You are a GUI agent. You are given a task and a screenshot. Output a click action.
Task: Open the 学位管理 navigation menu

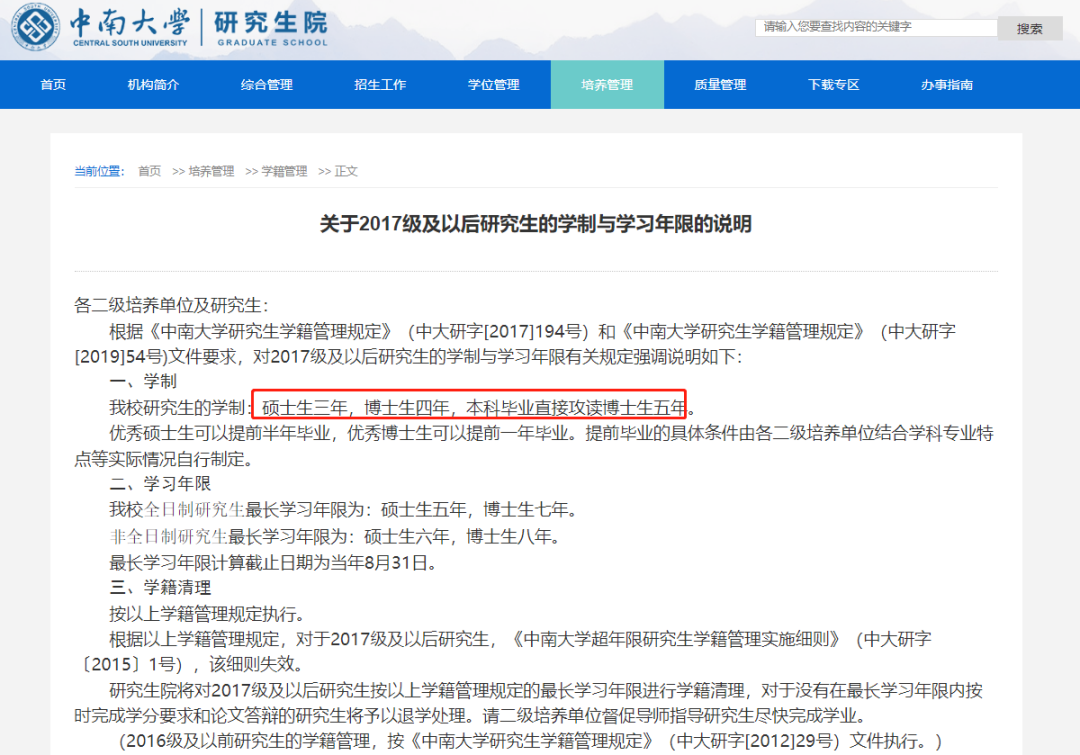click(x=493, y=84)
